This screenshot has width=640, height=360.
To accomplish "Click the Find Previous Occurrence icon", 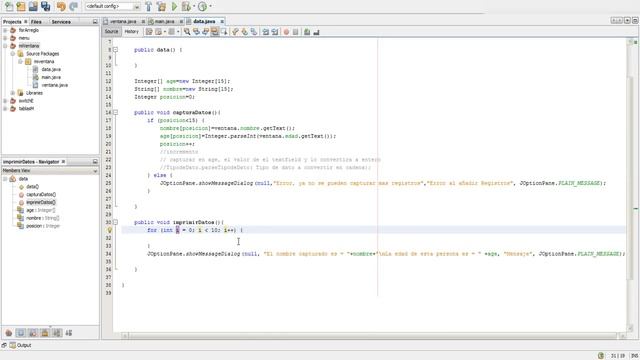I will (x=196, y=32).
